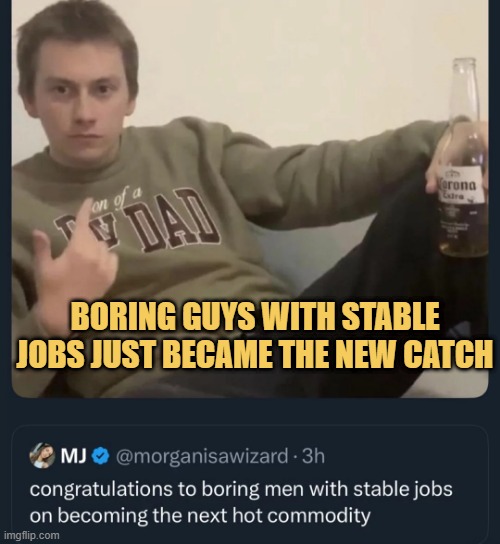Click the 'BORING GUYS WITH STABLE' caption line
This screenshot has height=544, width=500.
257,317
